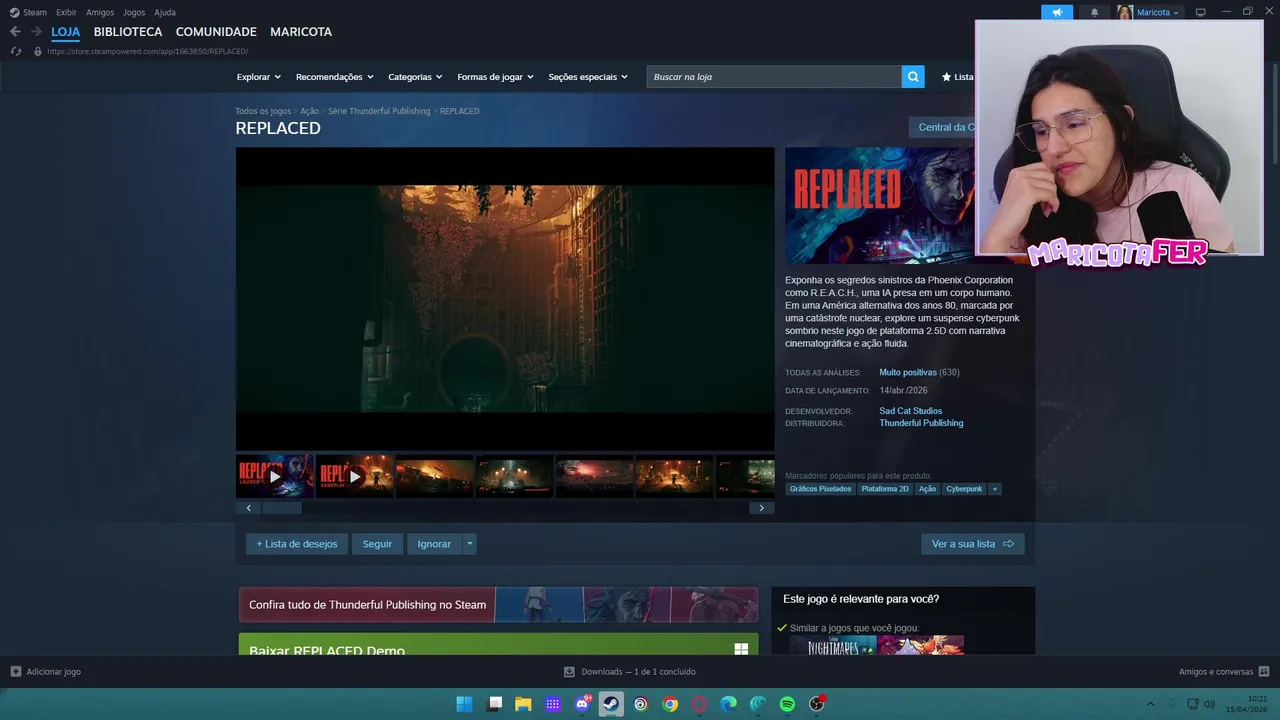1280x720 pixels.
Task: Open the MARICOTA profile tab
Action: 301,32
